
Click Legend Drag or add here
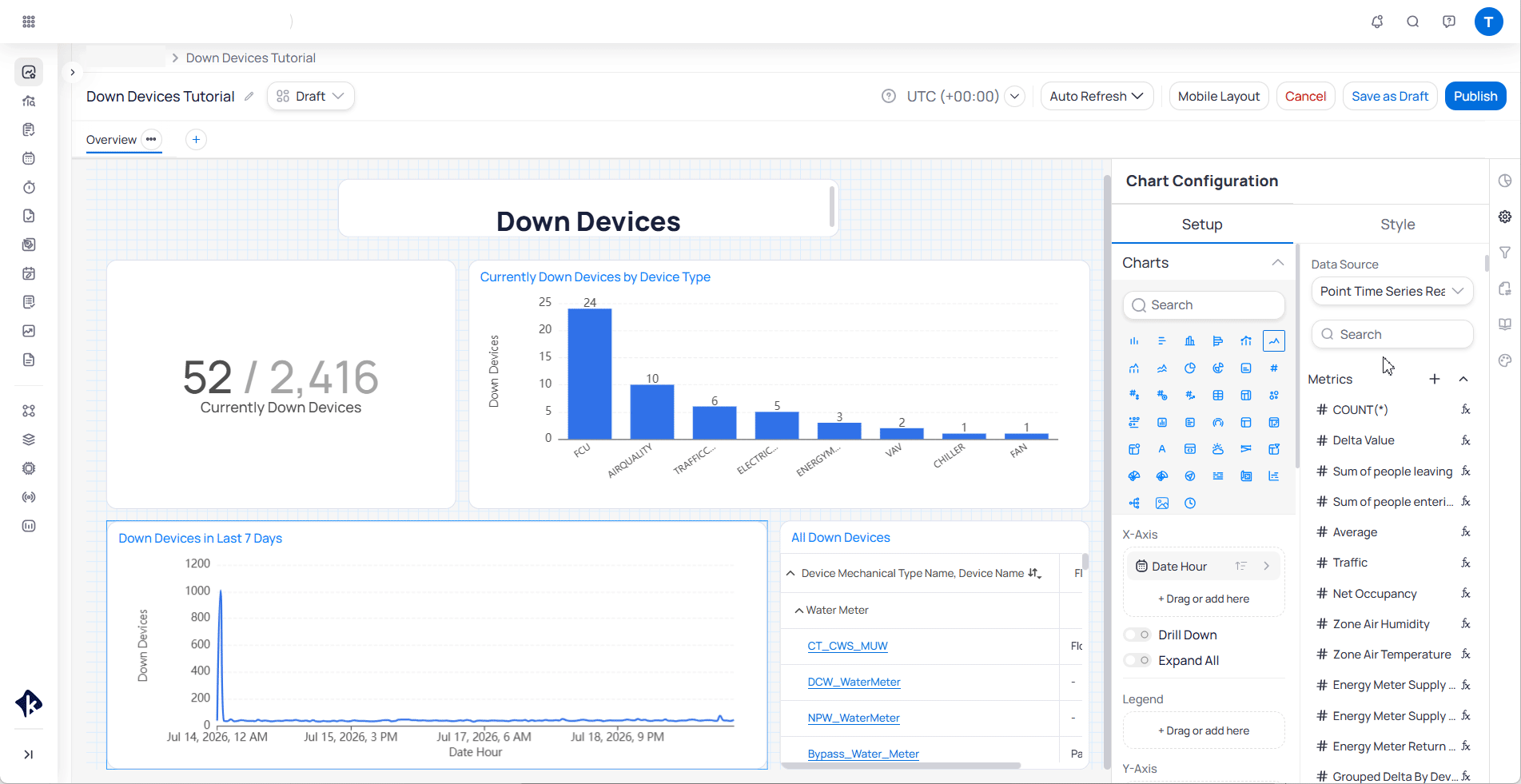(x=1203, y=731)
